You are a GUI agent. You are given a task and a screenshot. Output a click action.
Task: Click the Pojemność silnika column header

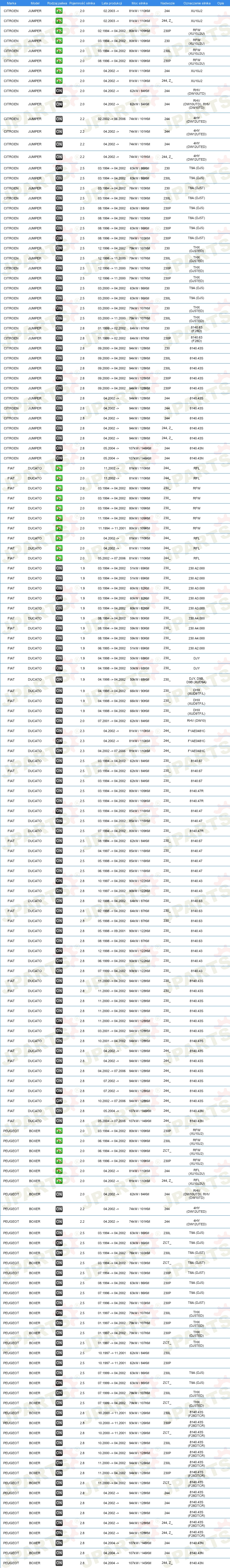click(x=82, y=3)
